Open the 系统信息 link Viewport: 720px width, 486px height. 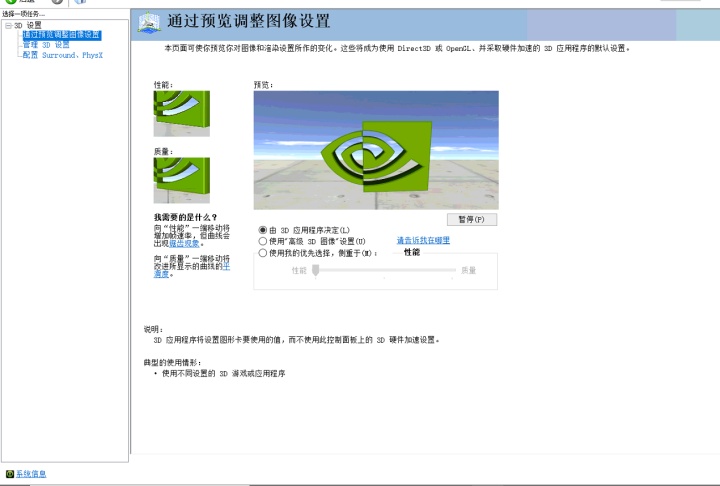click(31, 474)
